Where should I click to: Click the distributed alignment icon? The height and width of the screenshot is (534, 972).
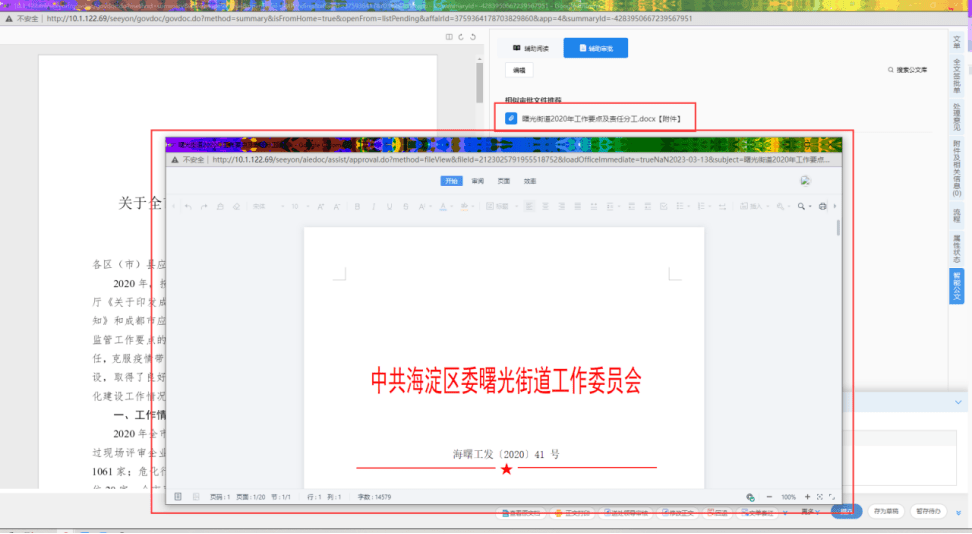594,207
